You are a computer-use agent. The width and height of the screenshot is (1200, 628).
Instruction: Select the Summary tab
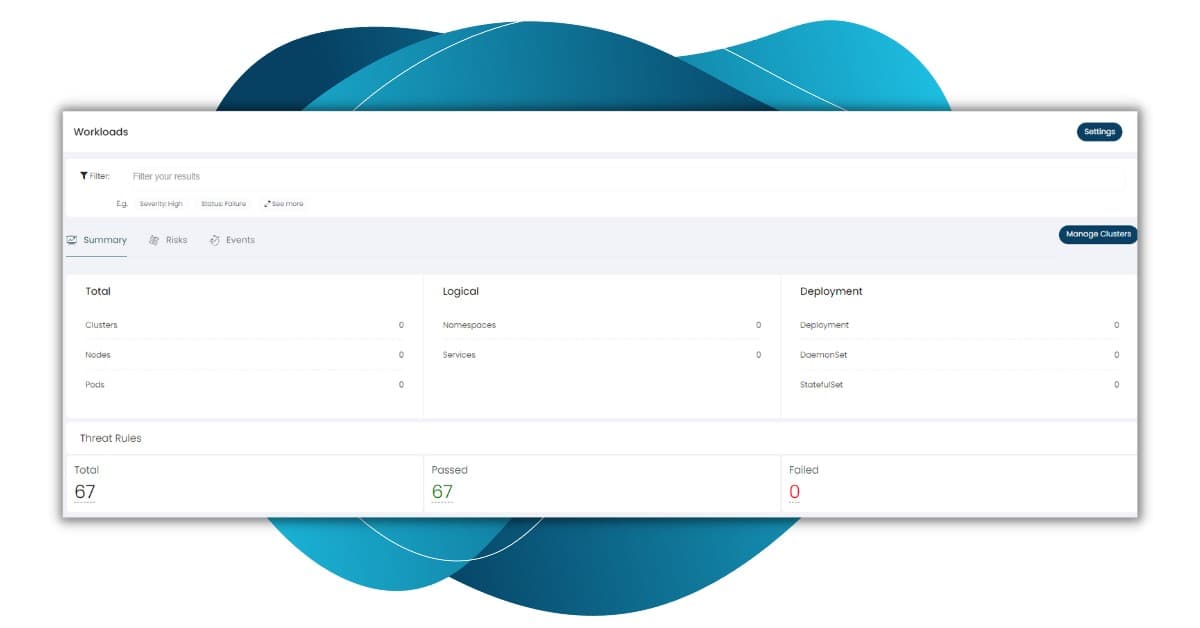point(104,240)
